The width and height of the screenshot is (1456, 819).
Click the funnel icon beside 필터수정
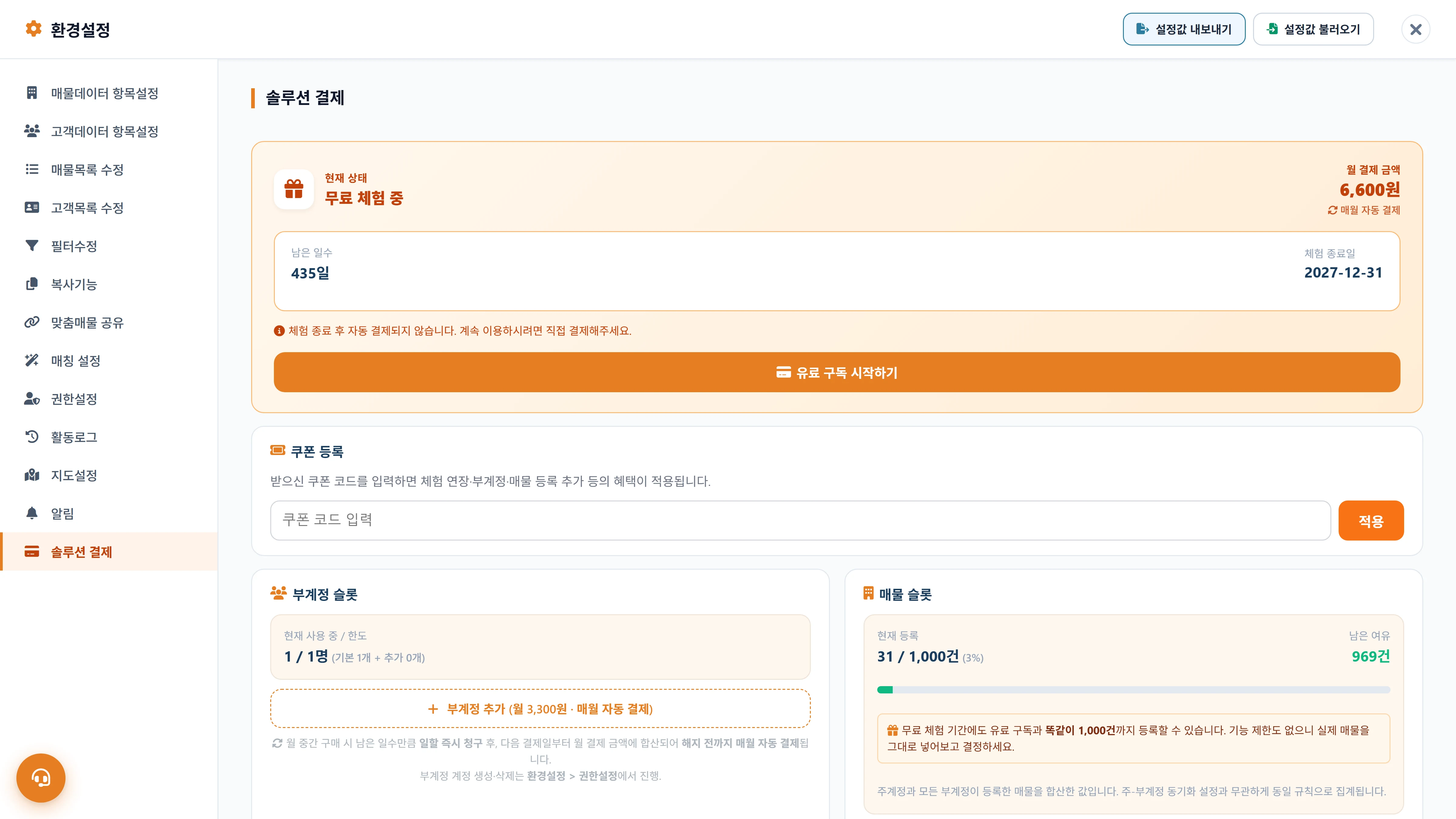32,245
